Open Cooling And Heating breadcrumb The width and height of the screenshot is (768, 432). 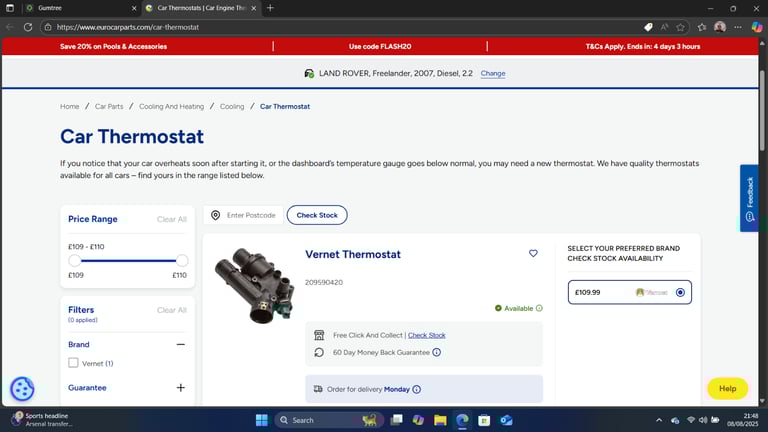pos(171,106)
